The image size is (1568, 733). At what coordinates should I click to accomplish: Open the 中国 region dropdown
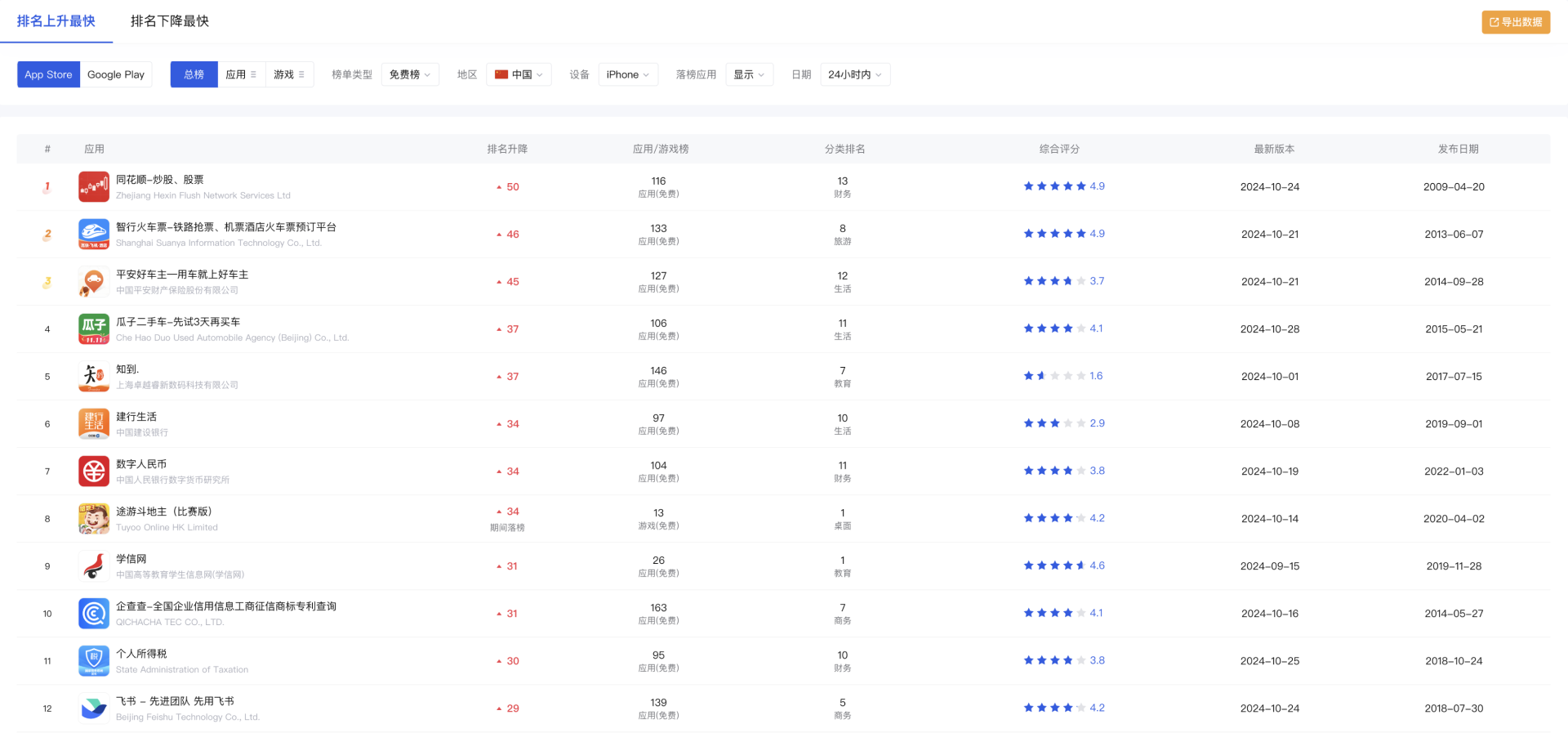click(x=519, y=74)
